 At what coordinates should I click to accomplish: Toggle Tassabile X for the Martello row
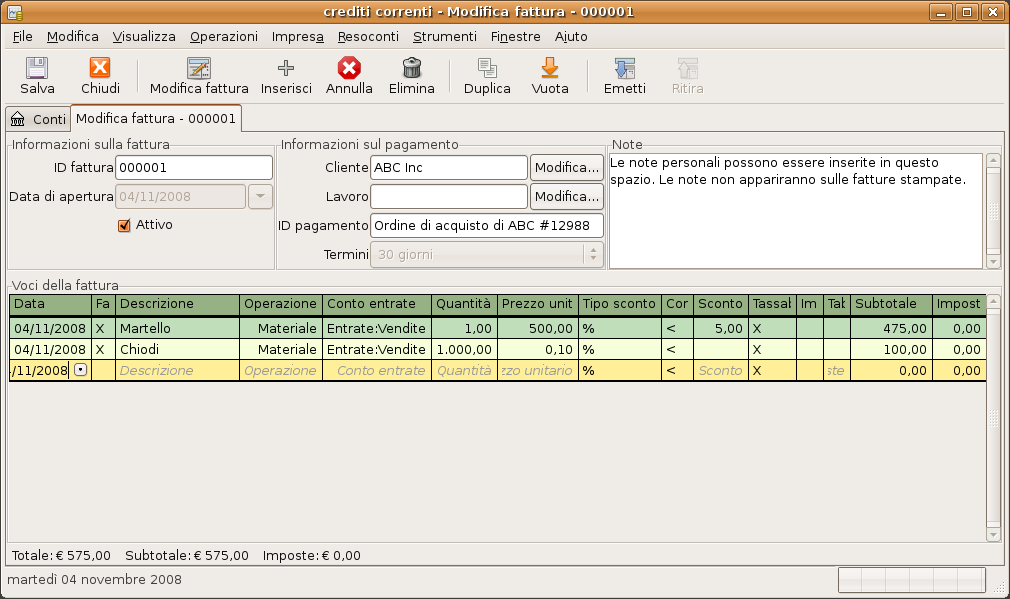(757, 328)
